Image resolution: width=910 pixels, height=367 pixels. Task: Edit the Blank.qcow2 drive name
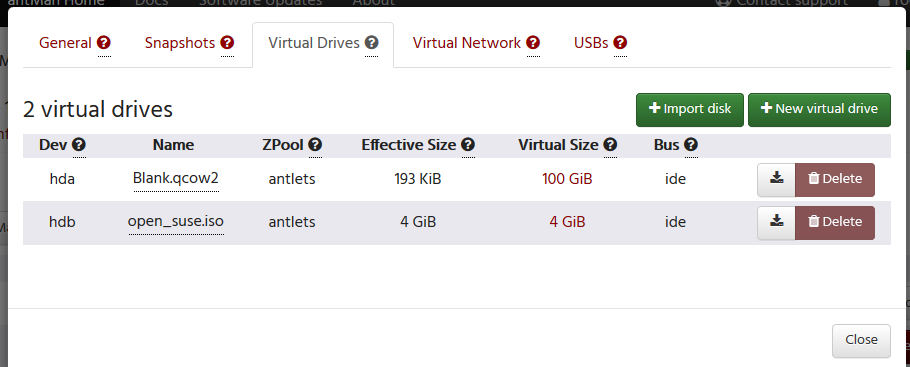176,179
